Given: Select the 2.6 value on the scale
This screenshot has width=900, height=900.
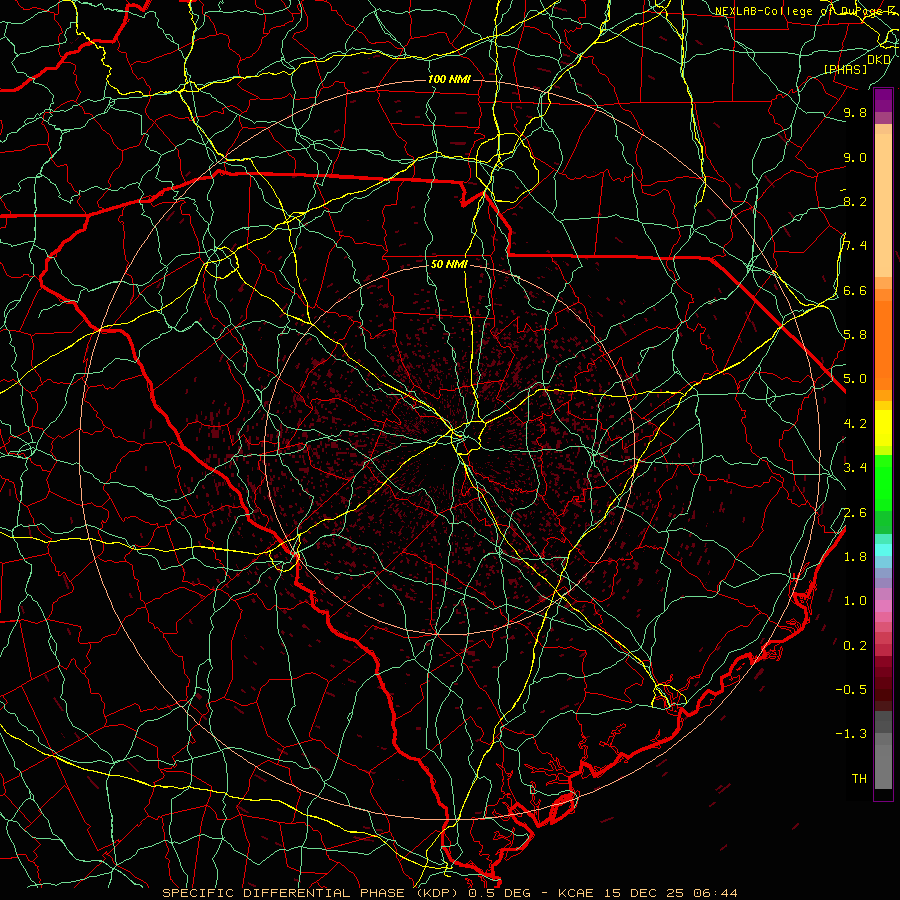Looking at the screenshot, I should (855, 513).
